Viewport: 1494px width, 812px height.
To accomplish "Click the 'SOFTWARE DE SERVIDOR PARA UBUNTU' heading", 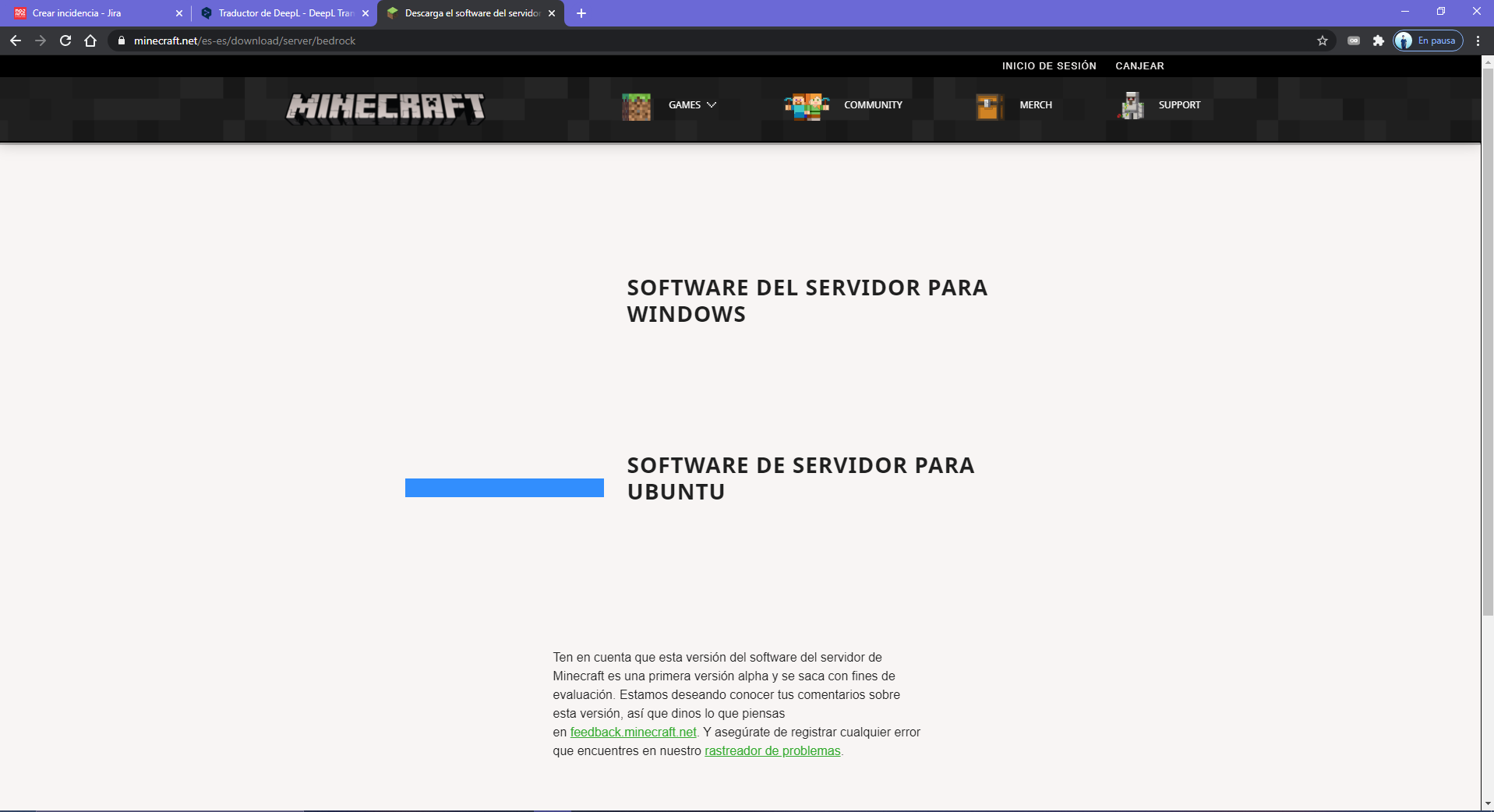I will click(x=801, y=478).
